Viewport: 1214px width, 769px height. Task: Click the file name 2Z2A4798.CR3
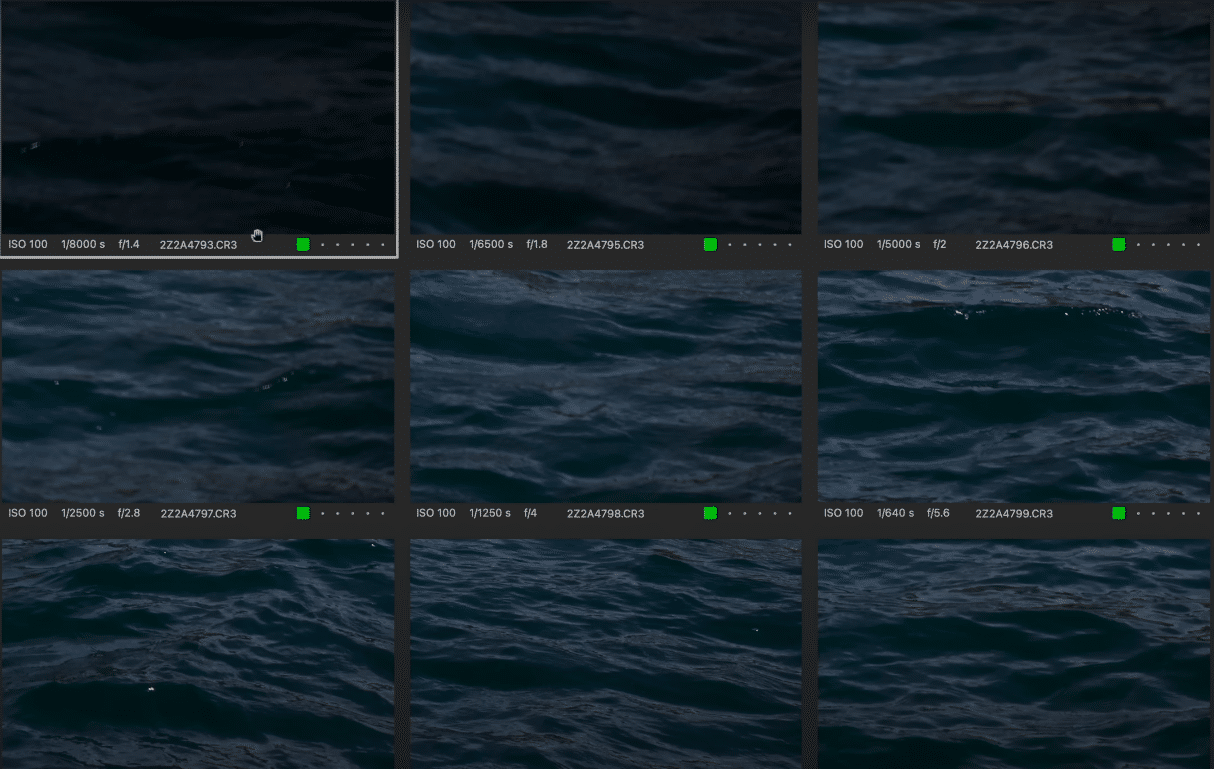(x=605, y=514)
